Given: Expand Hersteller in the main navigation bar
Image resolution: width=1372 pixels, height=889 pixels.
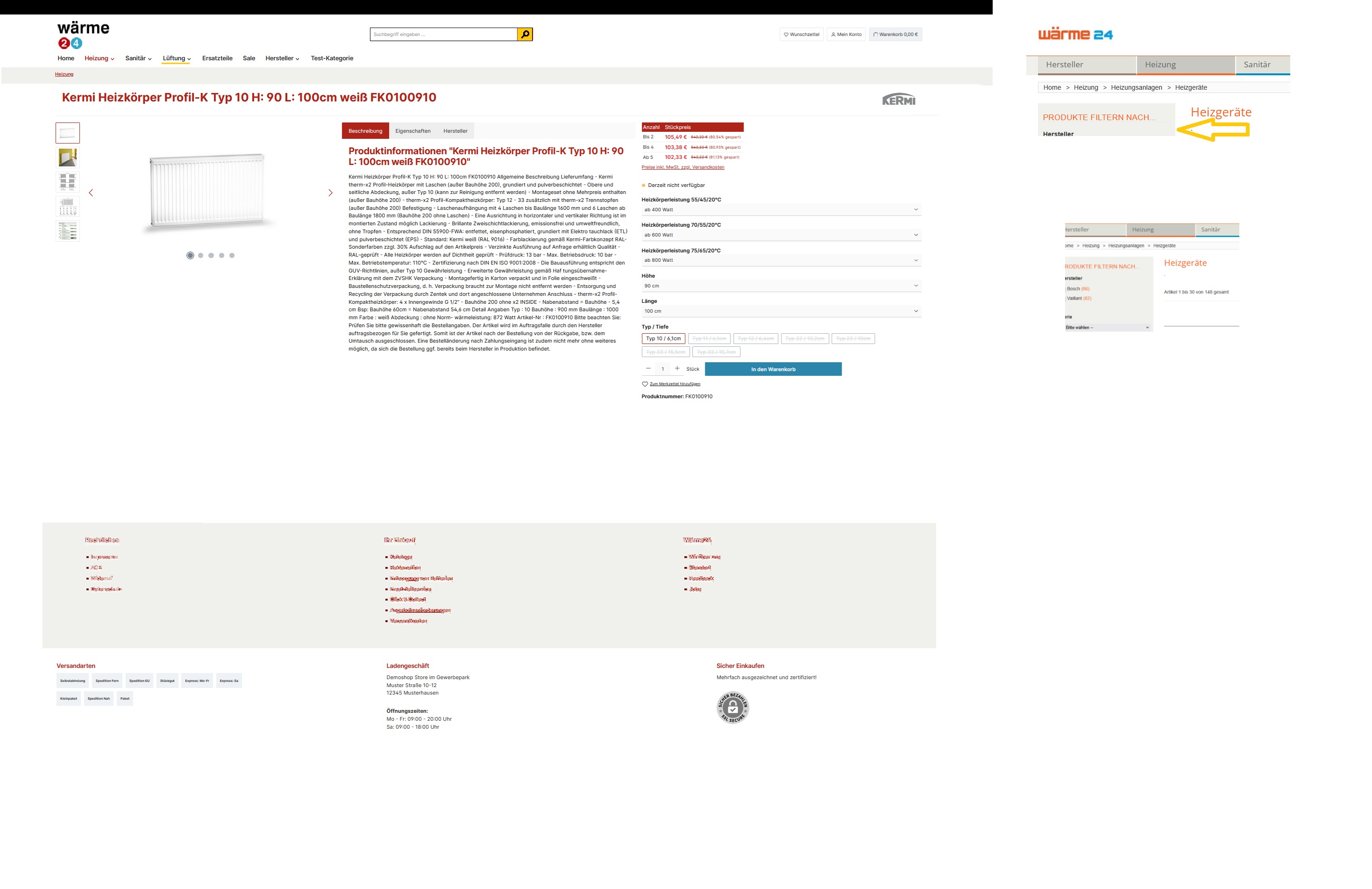Looking at the screenshot, I should click(282, 58).
